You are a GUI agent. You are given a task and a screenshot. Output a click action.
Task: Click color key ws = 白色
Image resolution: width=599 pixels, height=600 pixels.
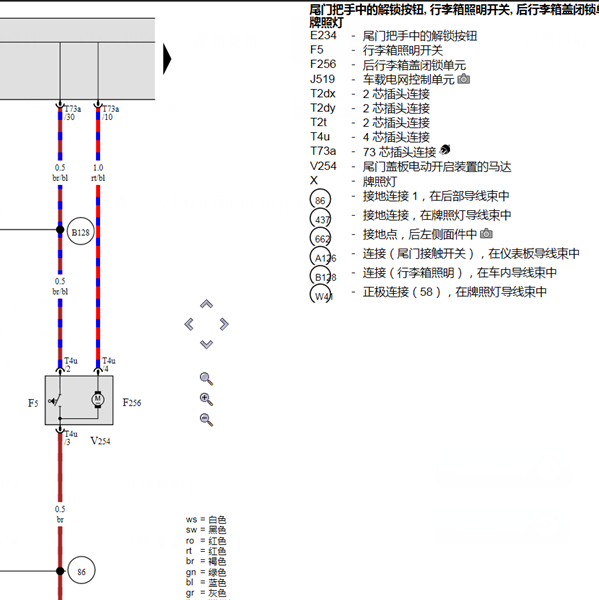(206, 520)
